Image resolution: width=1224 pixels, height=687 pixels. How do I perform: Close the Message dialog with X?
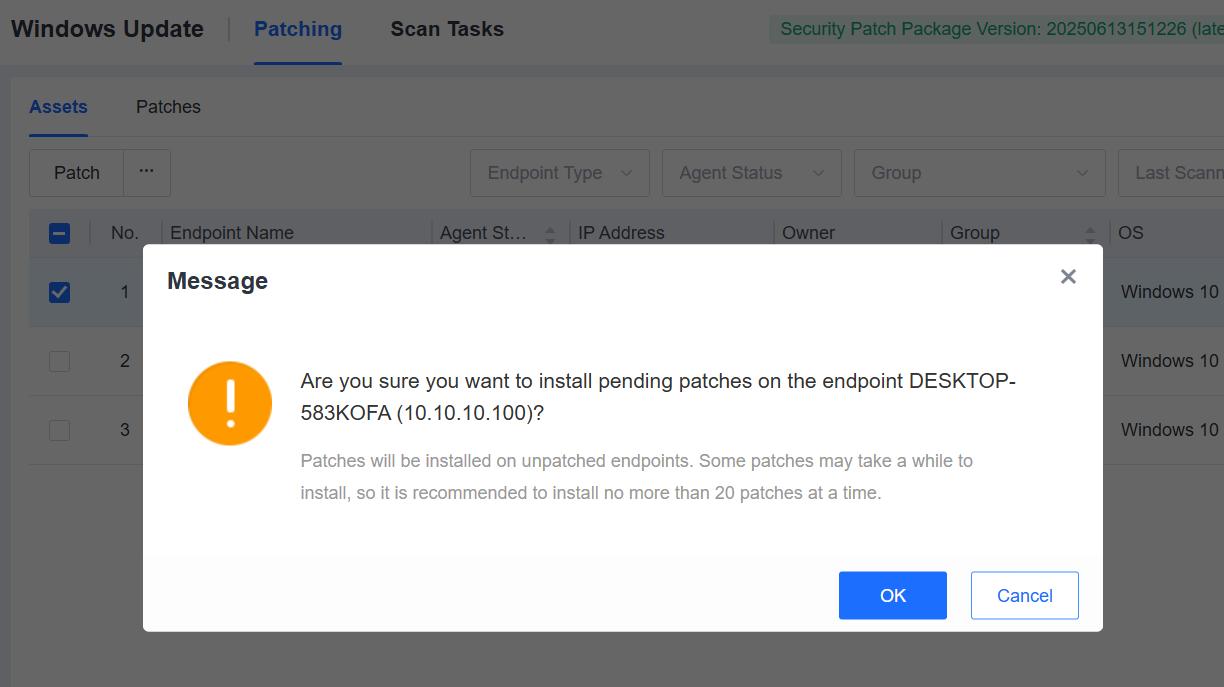(1068, 277)
